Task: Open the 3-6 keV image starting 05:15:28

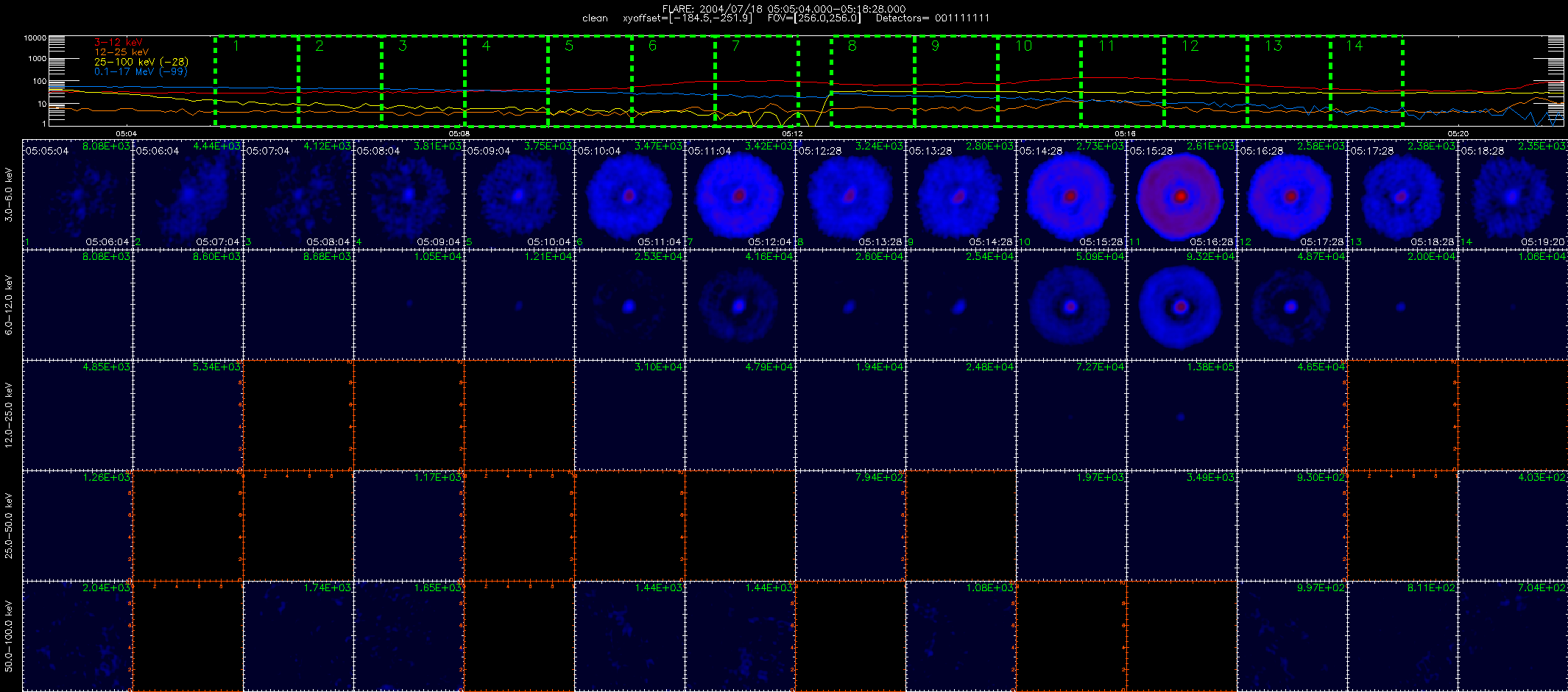Action: [x=1182, y=194]
